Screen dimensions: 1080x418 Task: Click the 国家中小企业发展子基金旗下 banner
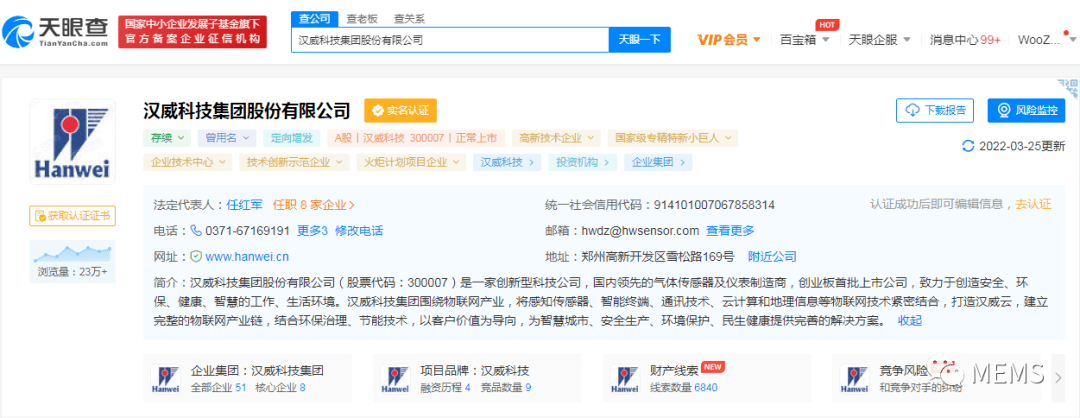(x=192, y=32)
